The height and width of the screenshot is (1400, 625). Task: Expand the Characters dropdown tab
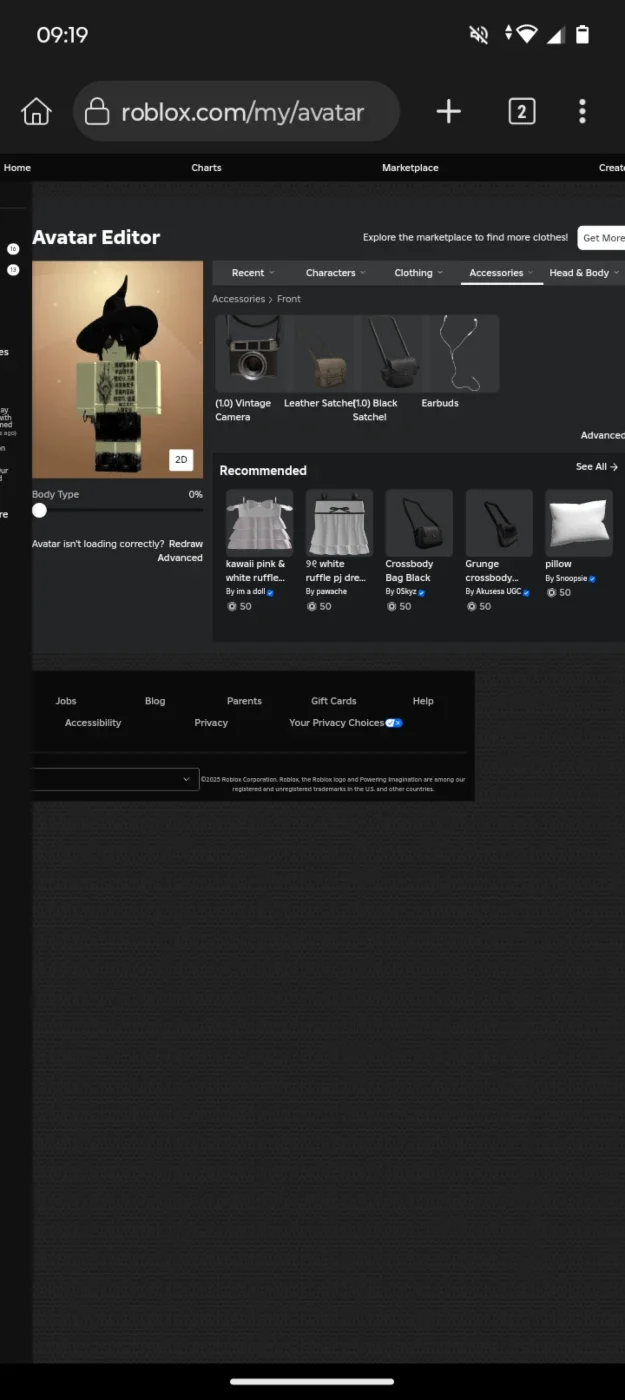coord(335,273)
